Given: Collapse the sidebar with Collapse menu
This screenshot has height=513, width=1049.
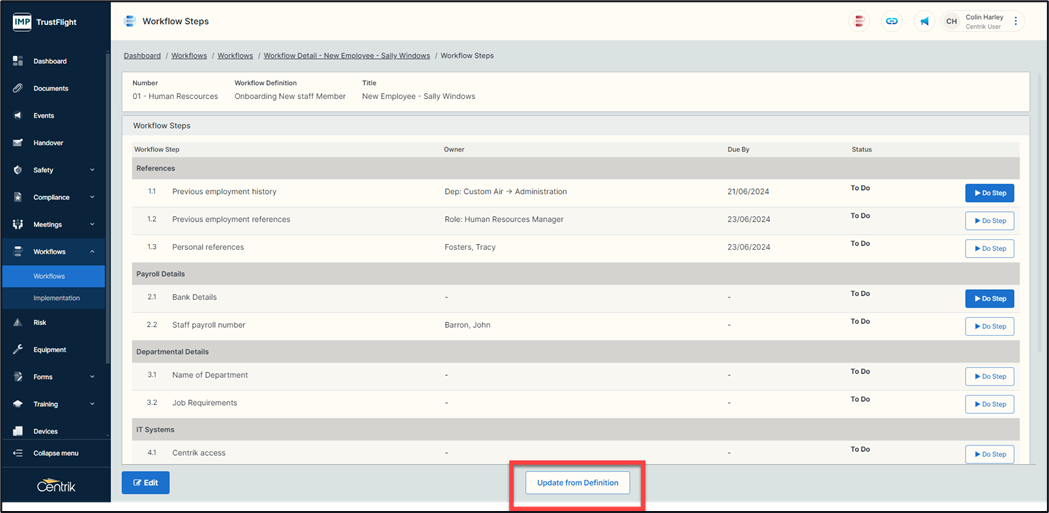Looking at the screenshot, I should (54, 453).
